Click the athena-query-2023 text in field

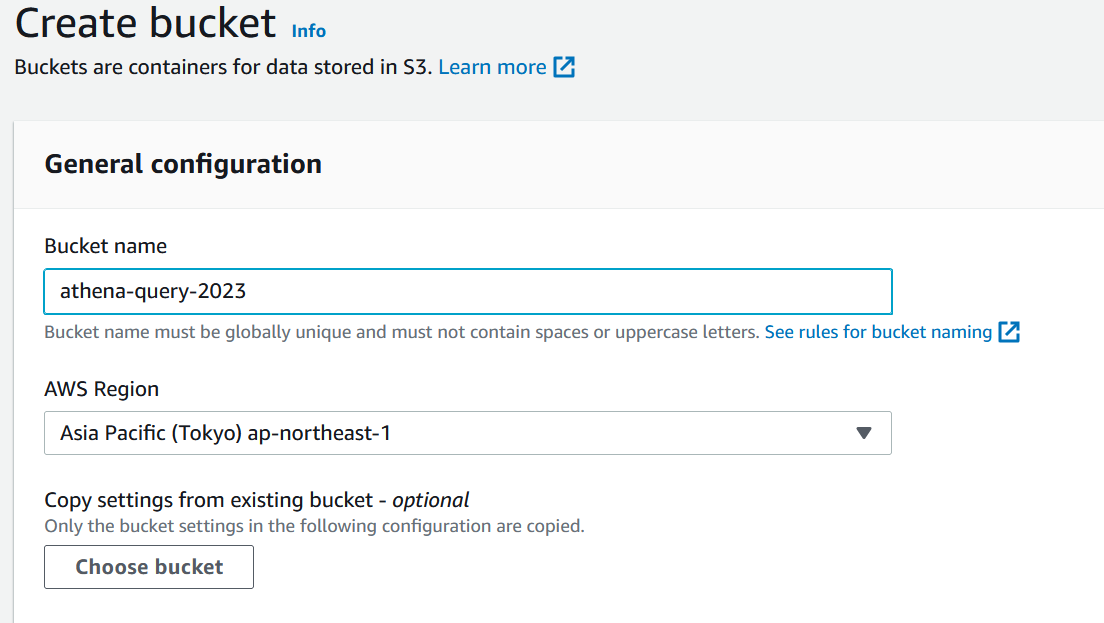(x=153, y=292)
